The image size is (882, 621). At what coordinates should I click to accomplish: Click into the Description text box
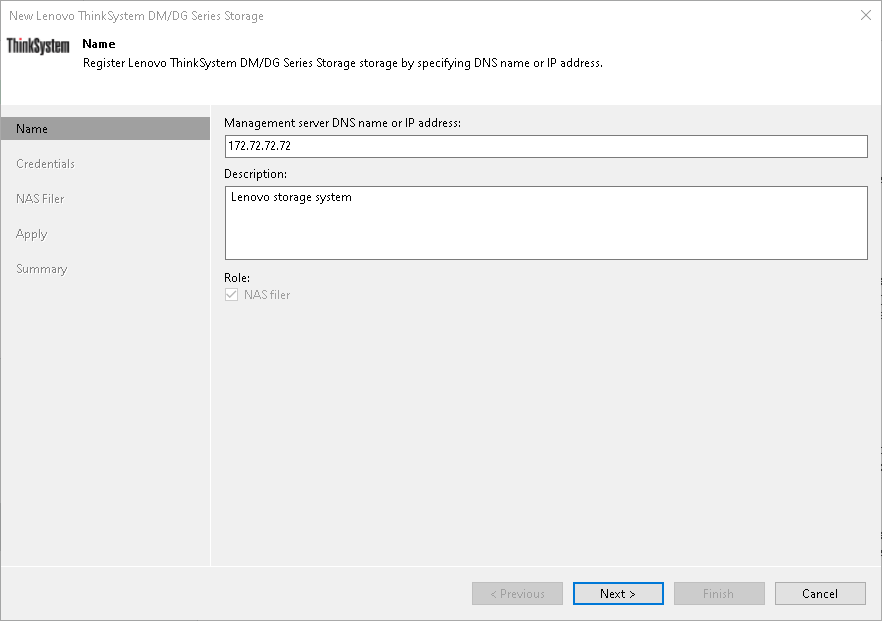coord(546,223)
